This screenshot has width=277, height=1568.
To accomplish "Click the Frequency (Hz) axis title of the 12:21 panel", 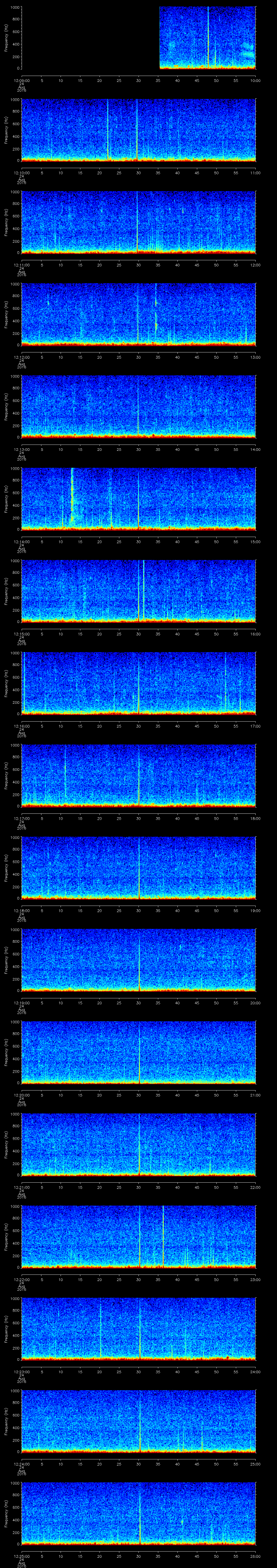I will pyautogui.click(x=6, y=1144).
